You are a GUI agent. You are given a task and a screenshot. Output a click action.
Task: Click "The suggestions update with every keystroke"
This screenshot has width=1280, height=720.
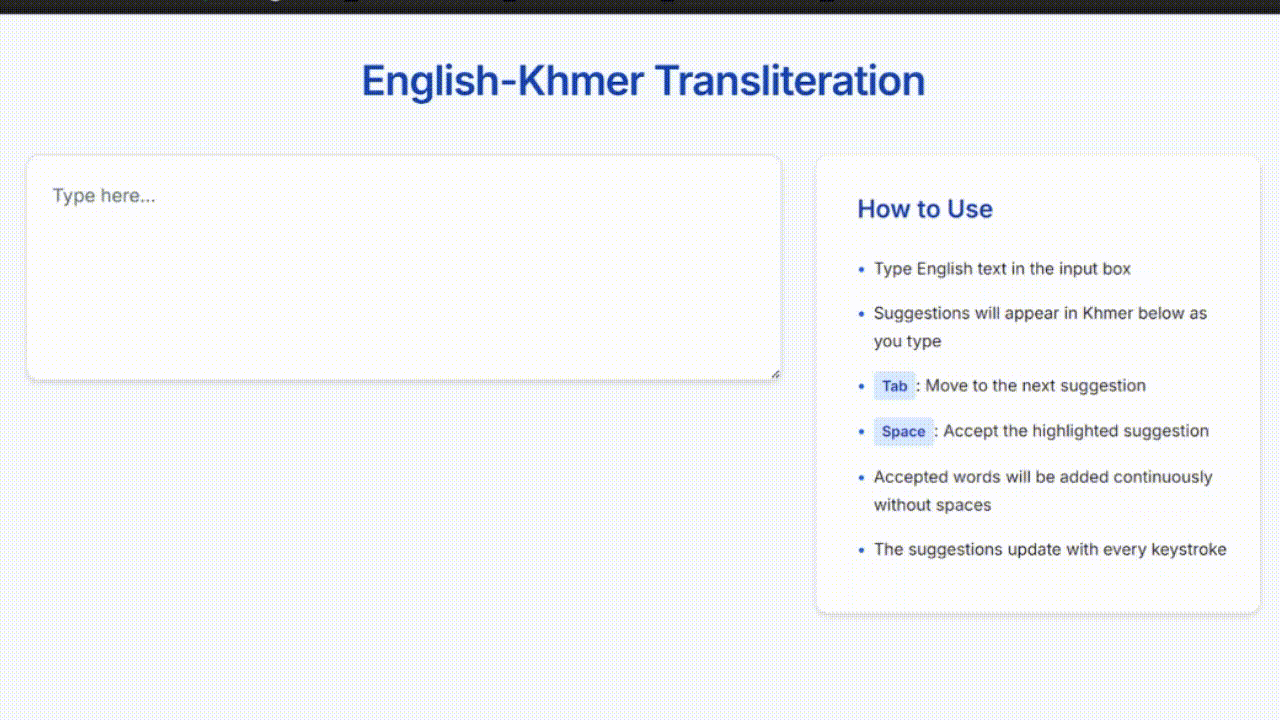[1050, 549]
